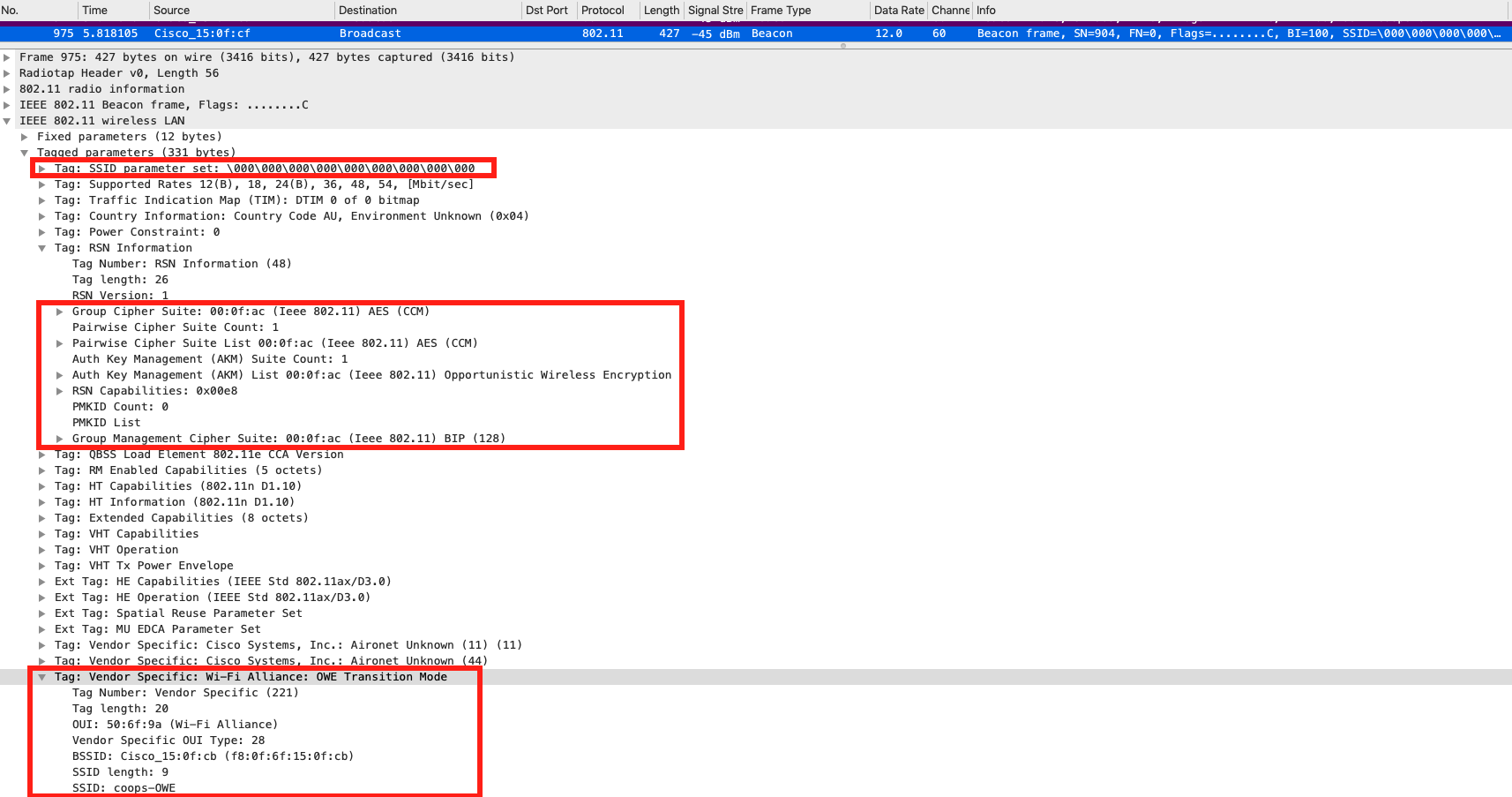Screen dimensions: 1512x797
Task: Collapse the Wi-Fi Alliance OWE Transition Mode tag
Action: point(41,676)
